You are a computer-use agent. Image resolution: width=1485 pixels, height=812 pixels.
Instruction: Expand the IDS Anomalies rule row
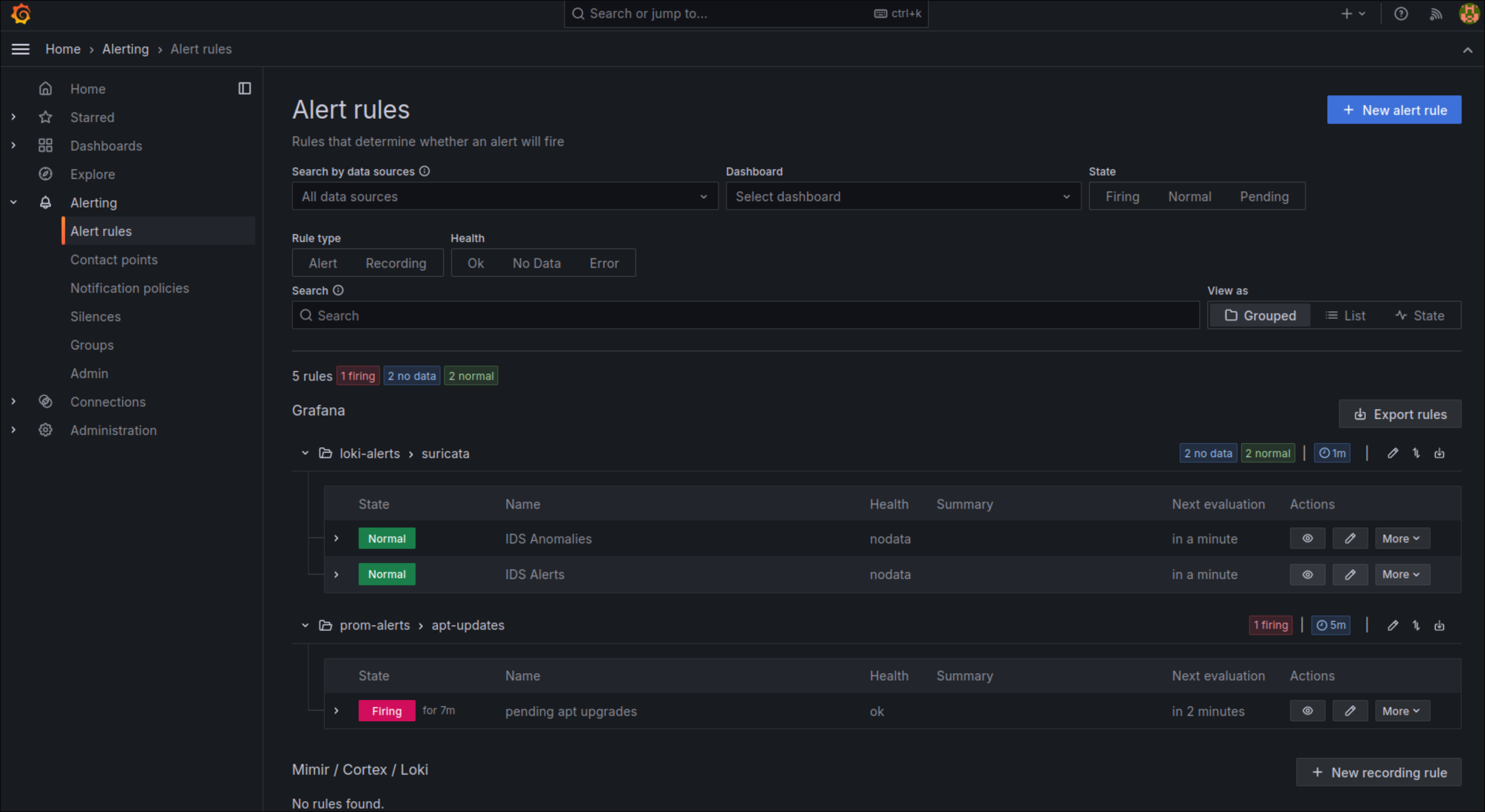click(337, 538)
